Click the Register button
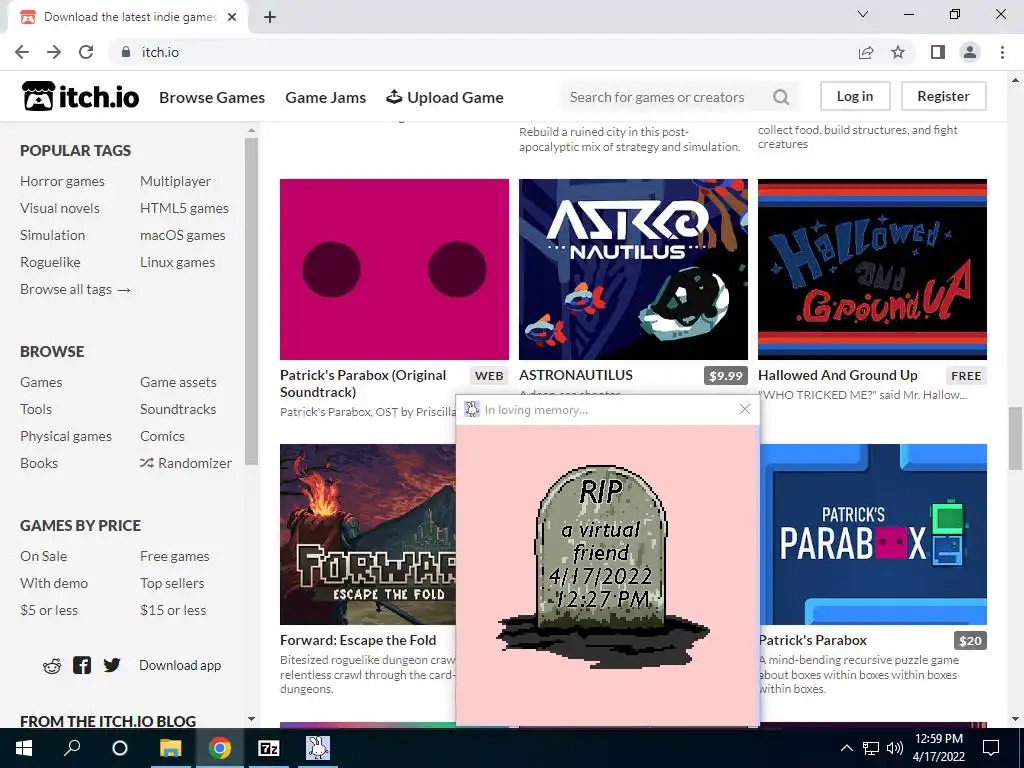Screen dimensions: 1024x768 pyautogui.click(x=943, y=96)
